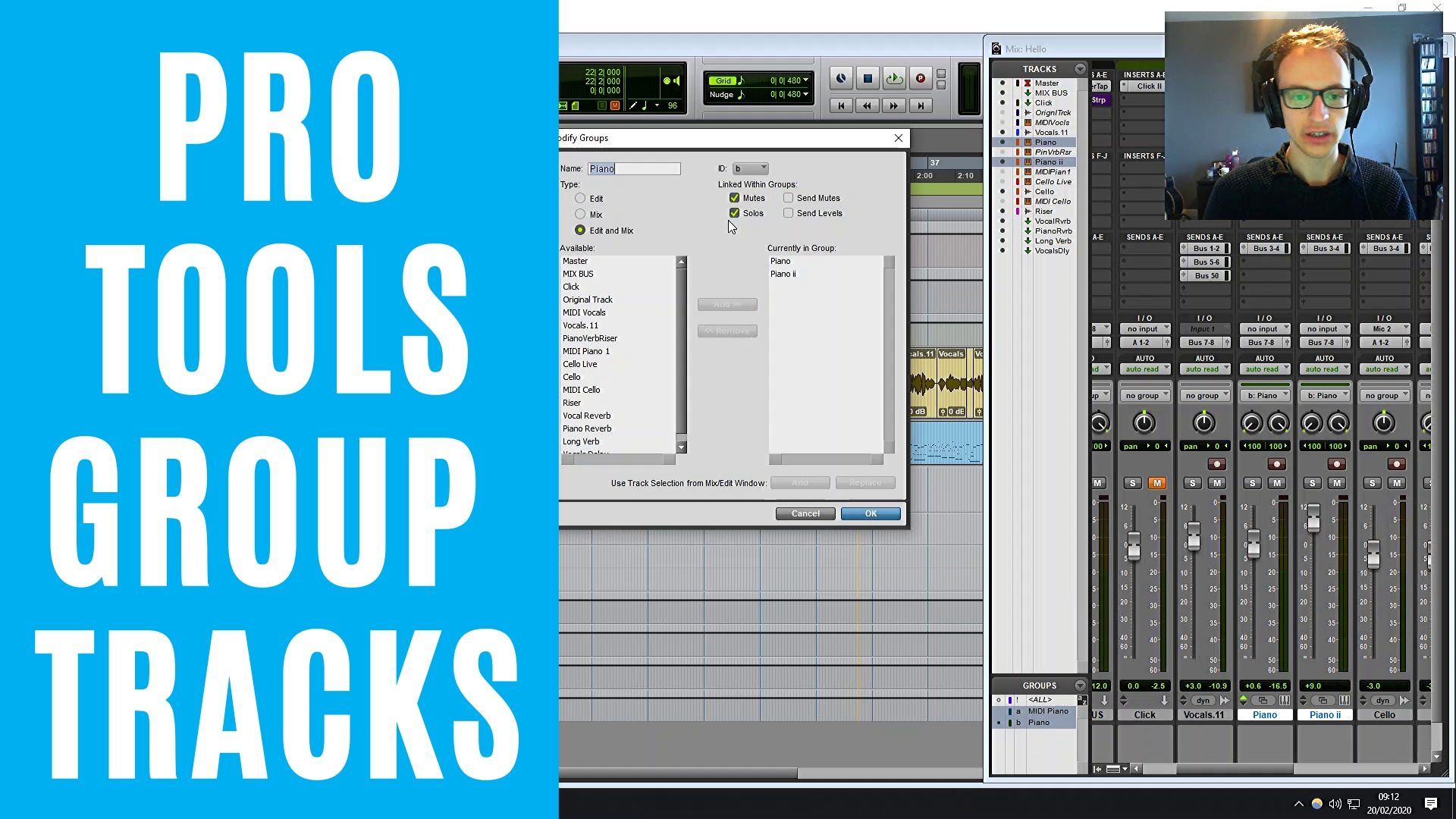Click the TRACKS panel header
Screen dimensions: 1456x819
[x=1038, y=68]
